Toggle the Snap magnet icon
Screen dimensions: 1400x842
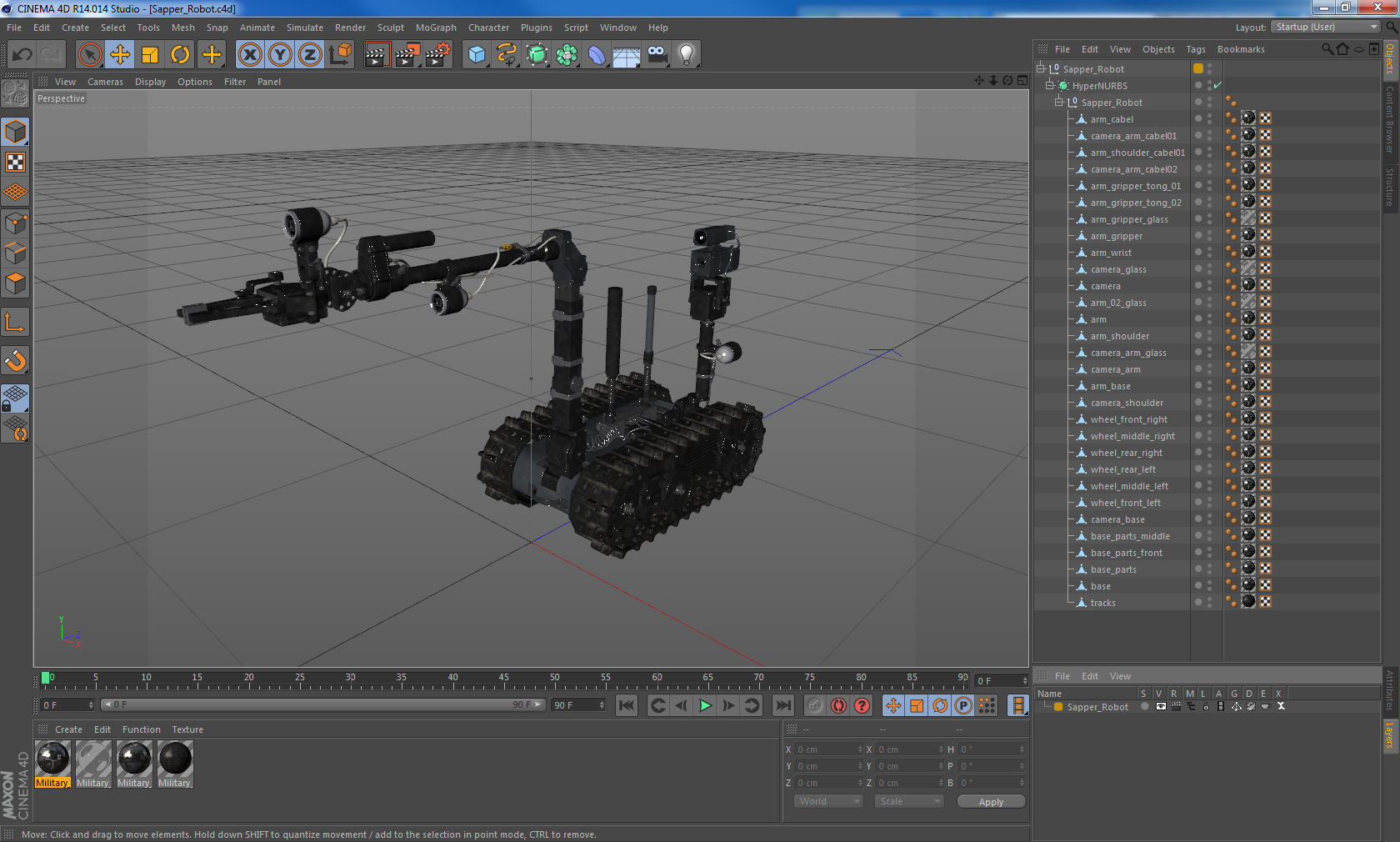[15, 360]
